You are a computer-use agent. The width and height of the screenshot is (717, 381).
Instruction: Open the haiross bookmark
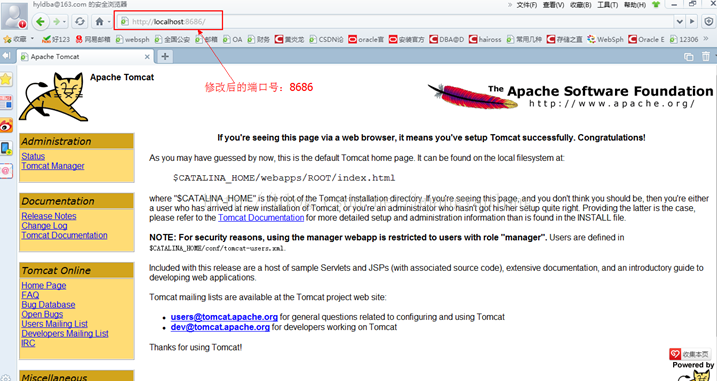485,39
